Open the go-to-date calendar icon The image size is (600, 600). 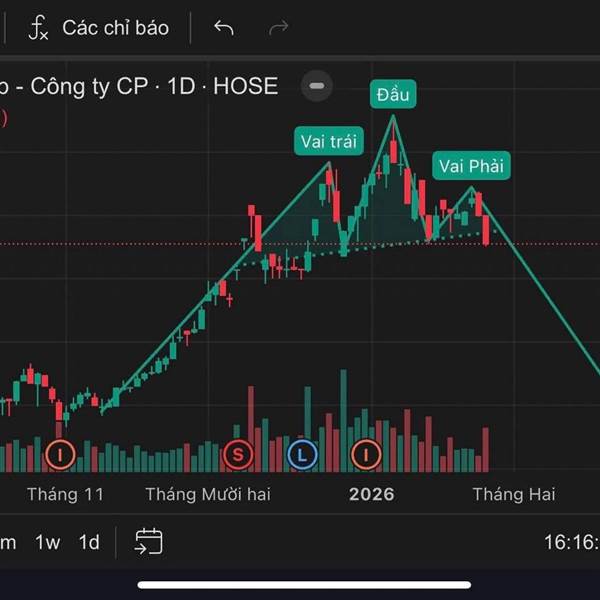(148, 541)
